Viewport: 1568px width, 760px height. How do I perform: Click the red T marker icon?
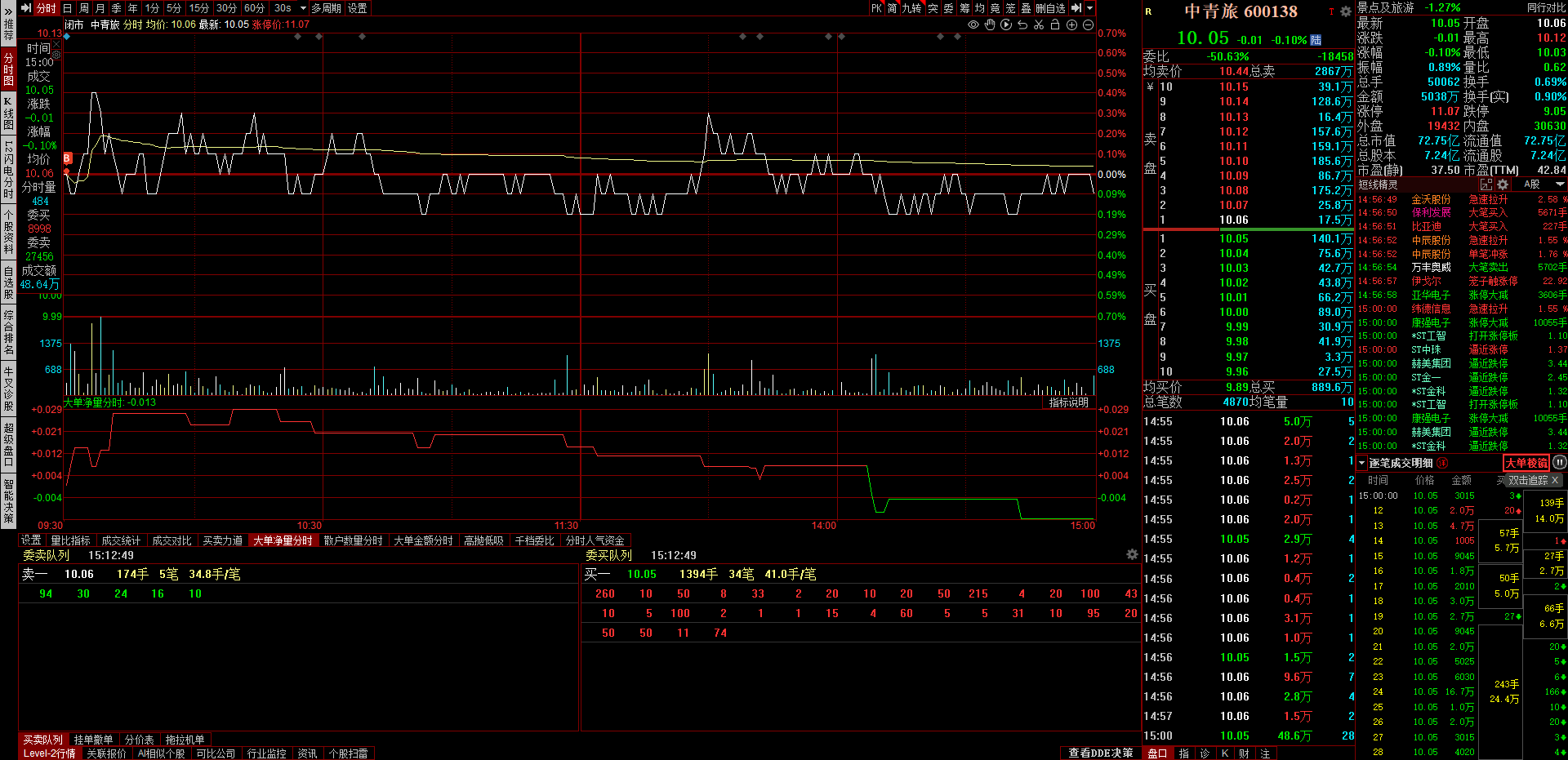(1331, 11)
